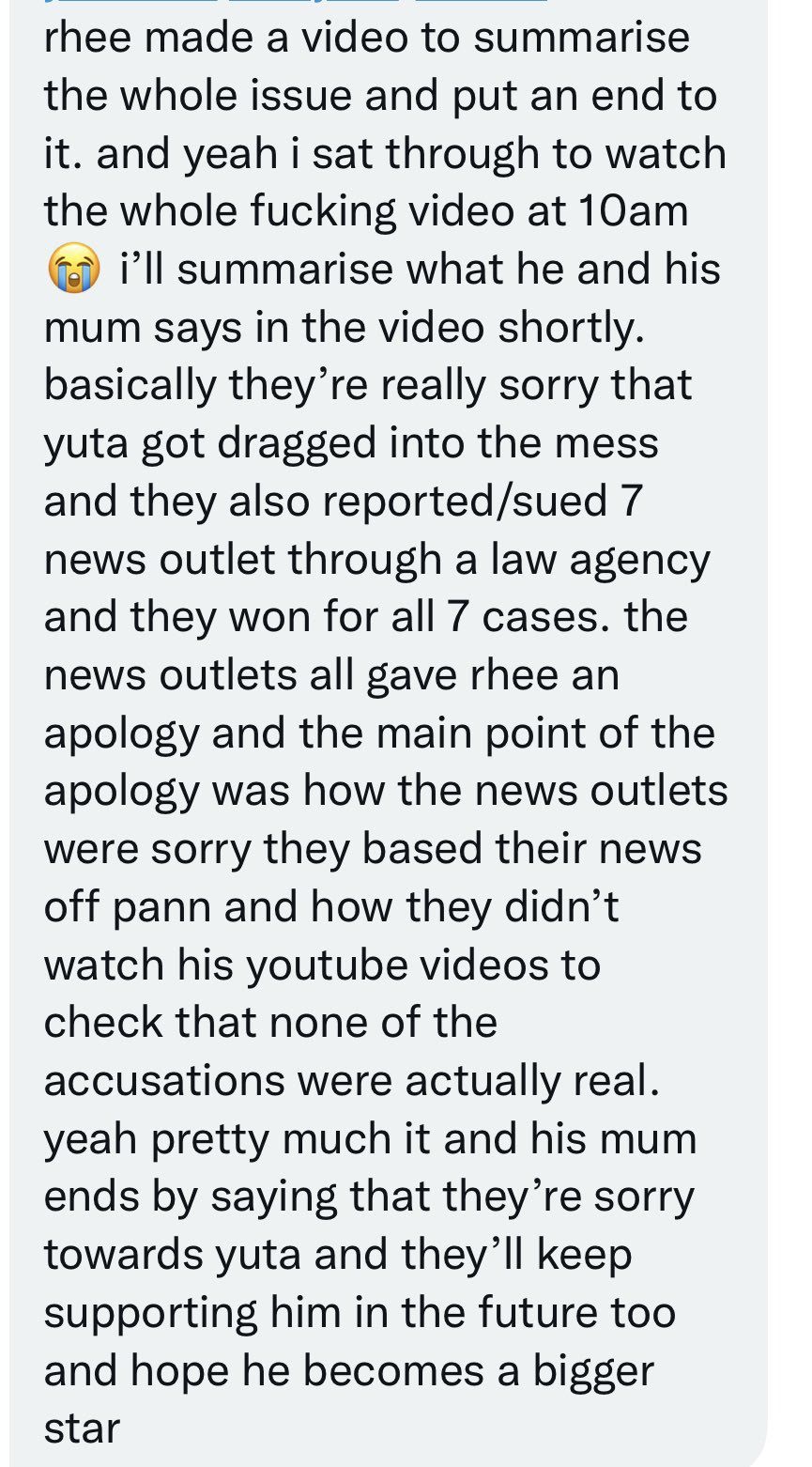The image size is (812, 1467).
Task: Open the last cut-off blue mention link
Action: click(479, 2)
